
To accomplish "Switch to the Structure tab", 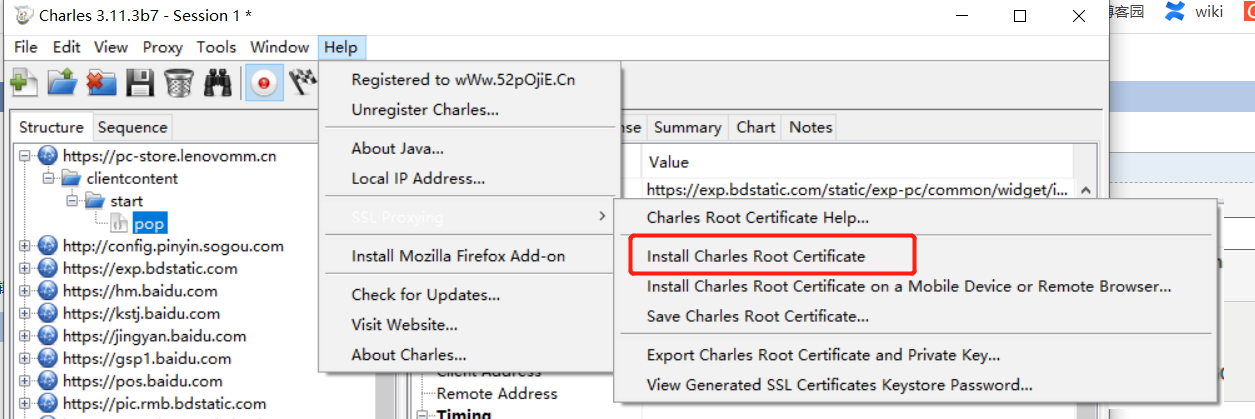I will click(x=51, y=127).
